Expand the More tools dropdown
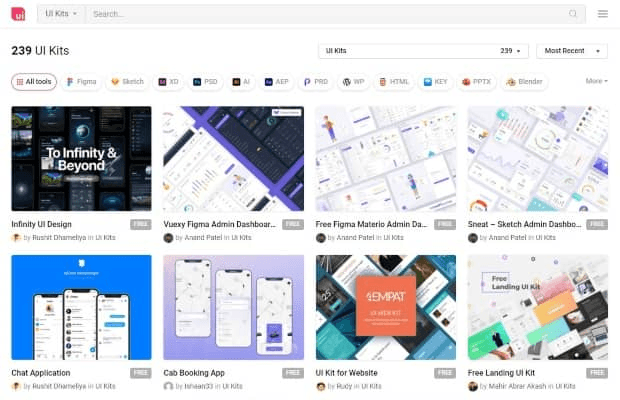Screen dimensions: 620x400 click(x=596, y=81)
